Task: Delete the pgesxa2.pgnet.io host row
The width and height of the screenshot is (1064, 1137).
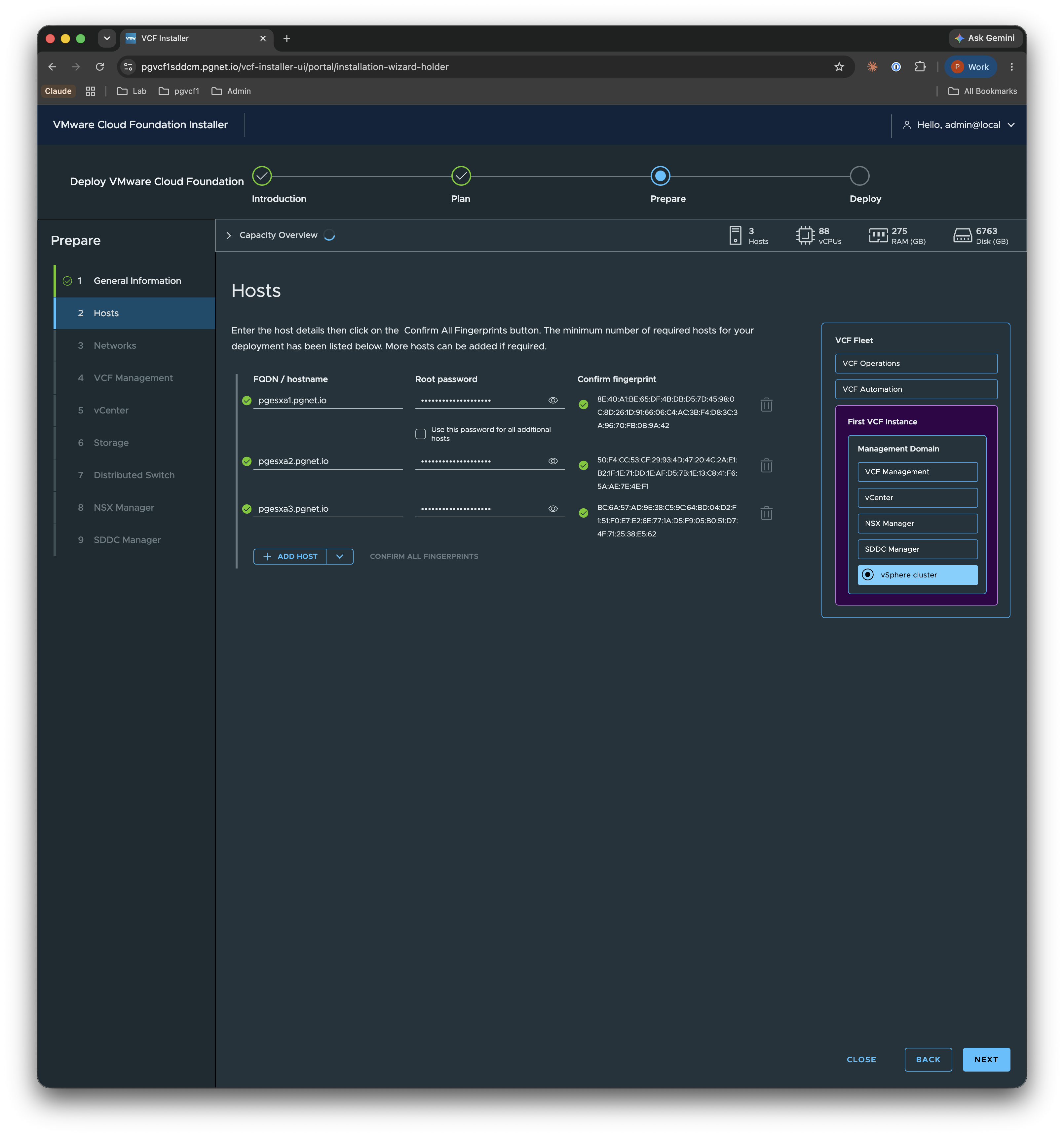Action: tap(766, 466)
